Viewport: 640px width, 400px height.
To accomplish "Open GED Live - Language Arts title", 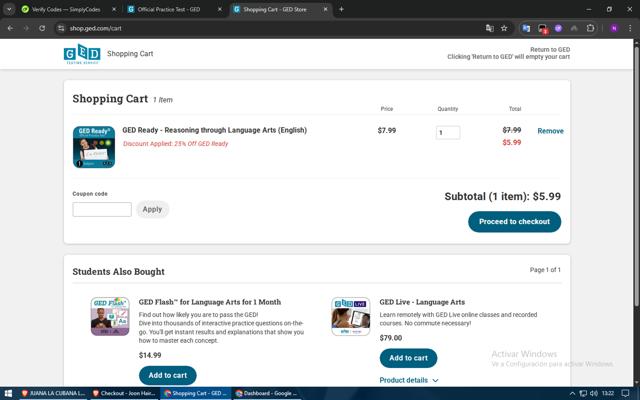I will click(x=422, y=302).
